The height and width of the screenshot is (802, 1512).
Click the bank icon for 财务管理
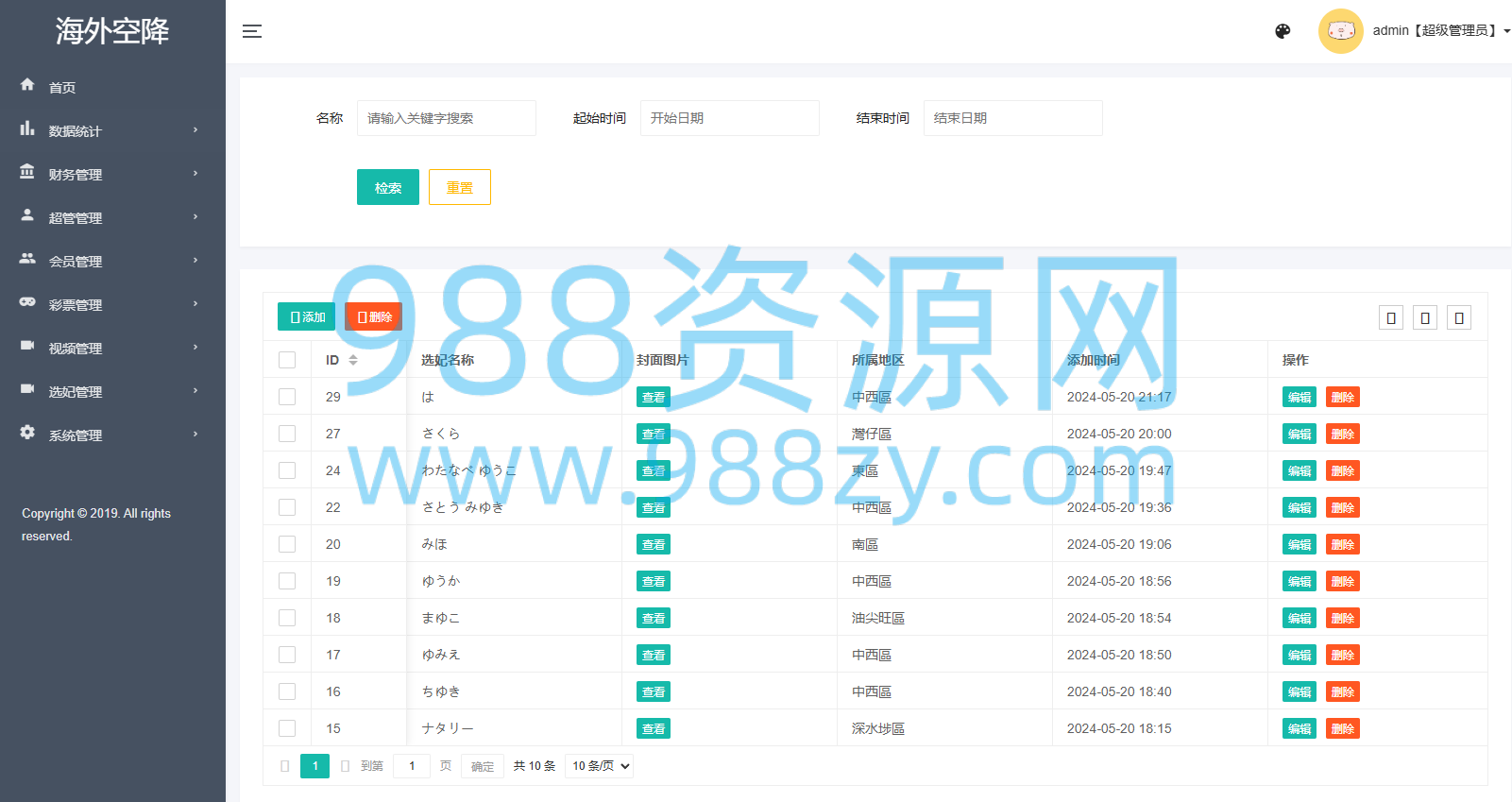coord(27,172)
